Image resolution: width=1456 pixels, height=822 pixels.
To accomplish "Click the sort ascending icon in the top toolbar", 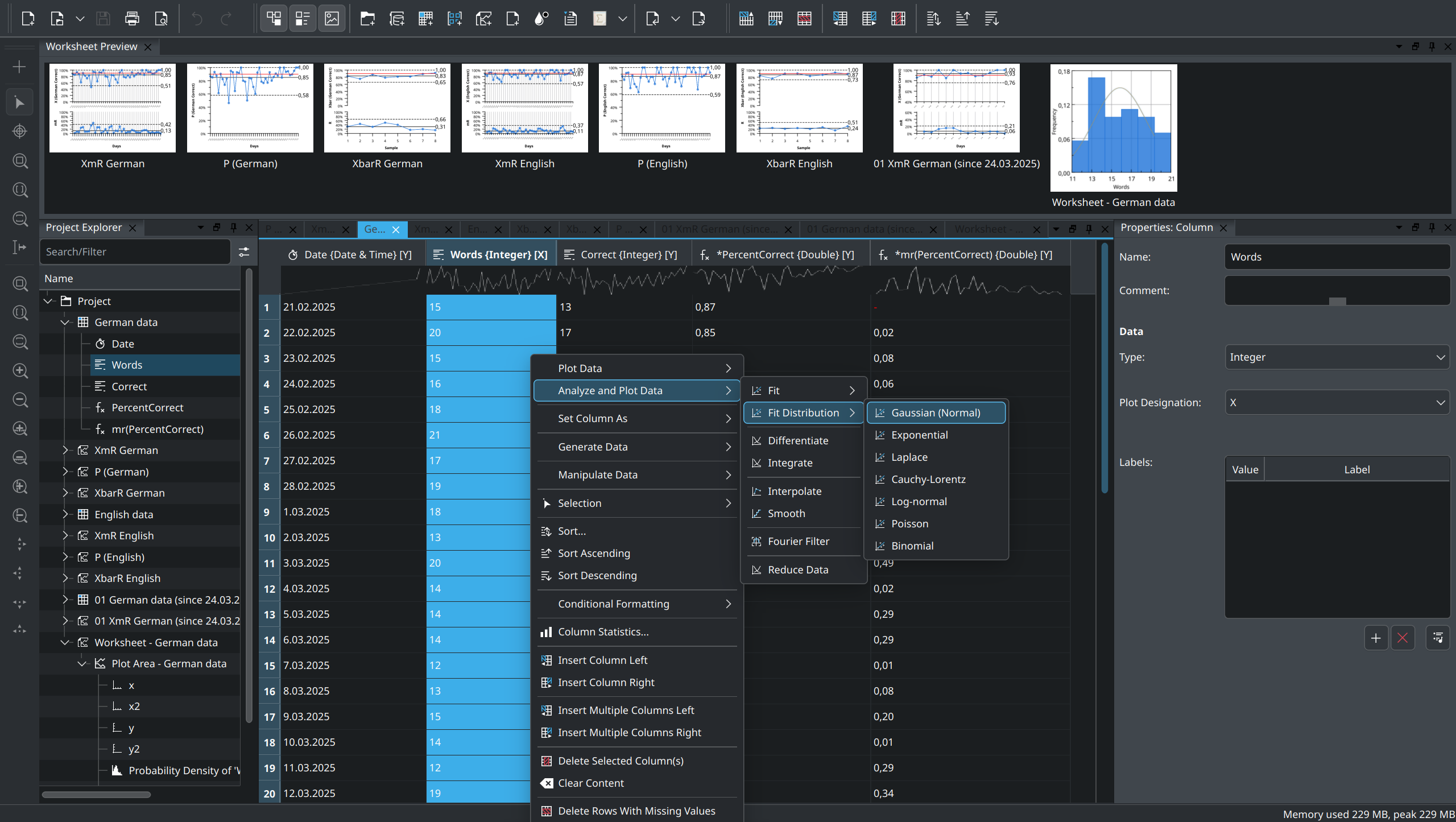I will tap(962, 19).
